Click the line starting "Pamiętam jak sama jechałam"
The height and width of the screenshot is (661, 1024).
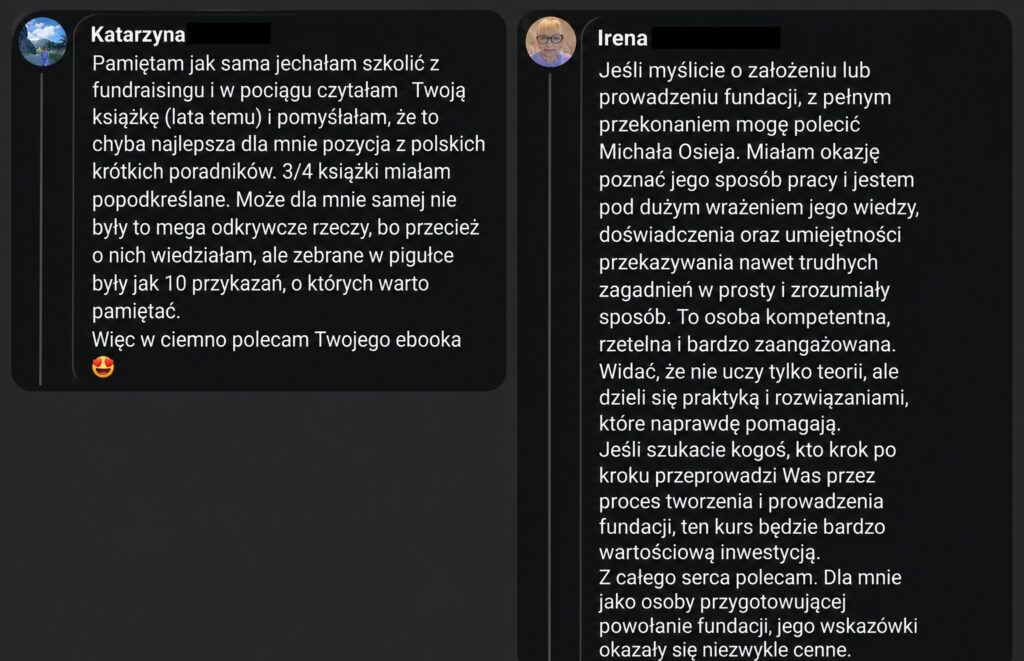(265, 63)
